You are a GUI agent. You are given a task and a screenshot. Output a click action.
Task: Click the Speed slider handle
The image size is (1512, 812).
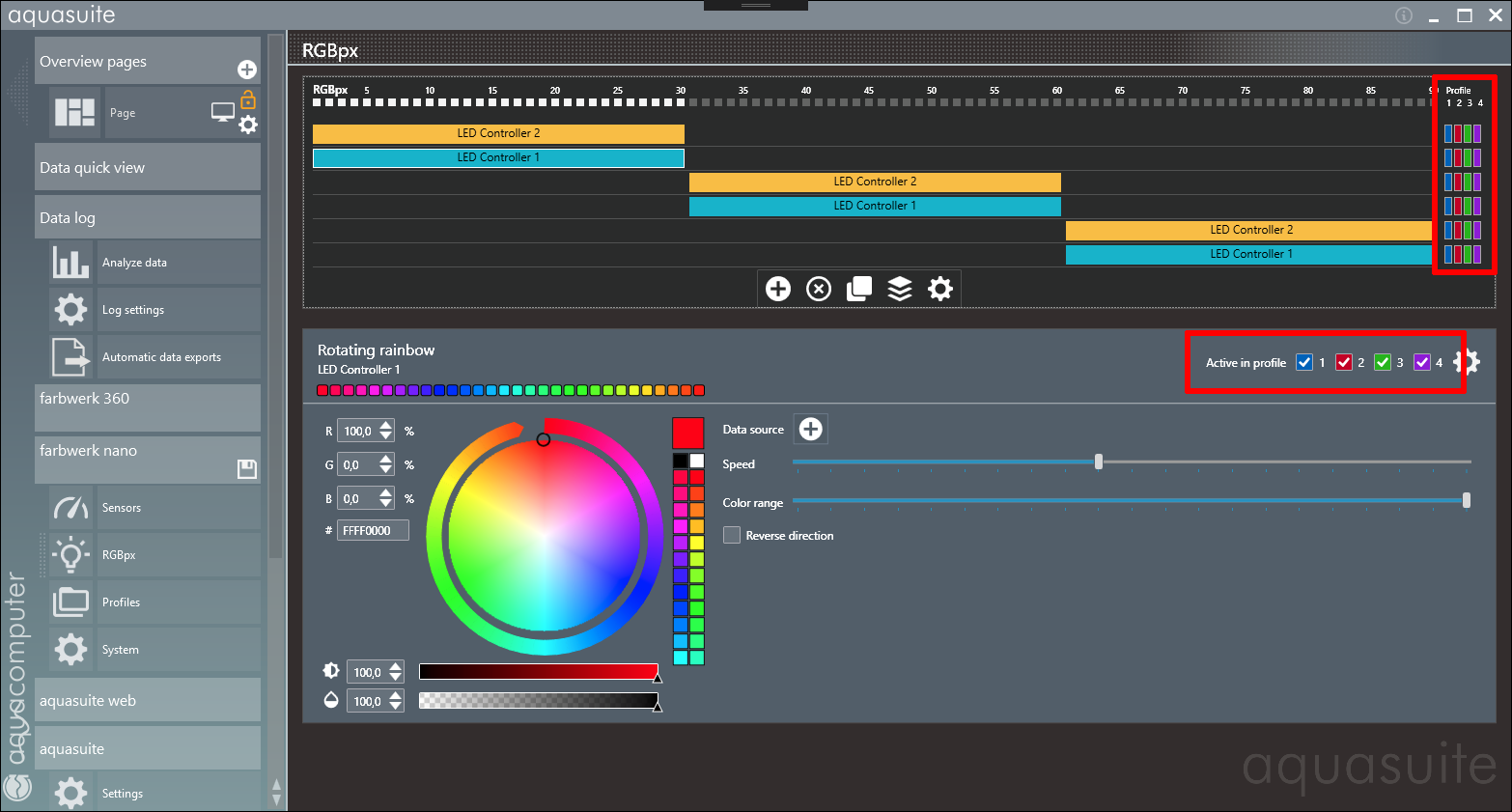point(1099,462)
